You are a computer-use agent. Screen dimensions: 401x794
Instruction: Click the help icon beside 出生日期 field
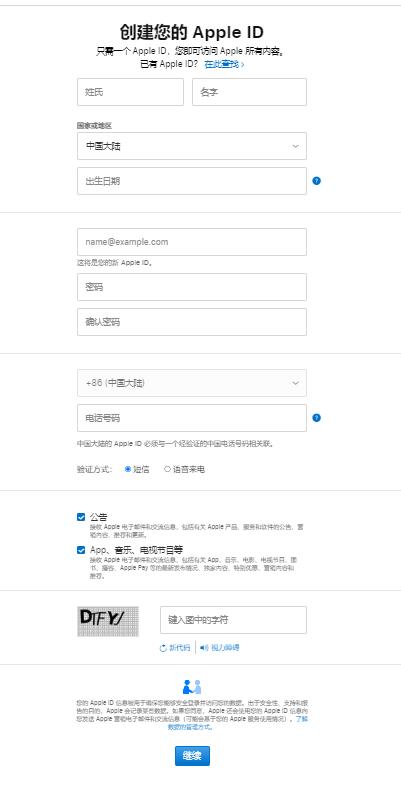(x=316, y=181)
